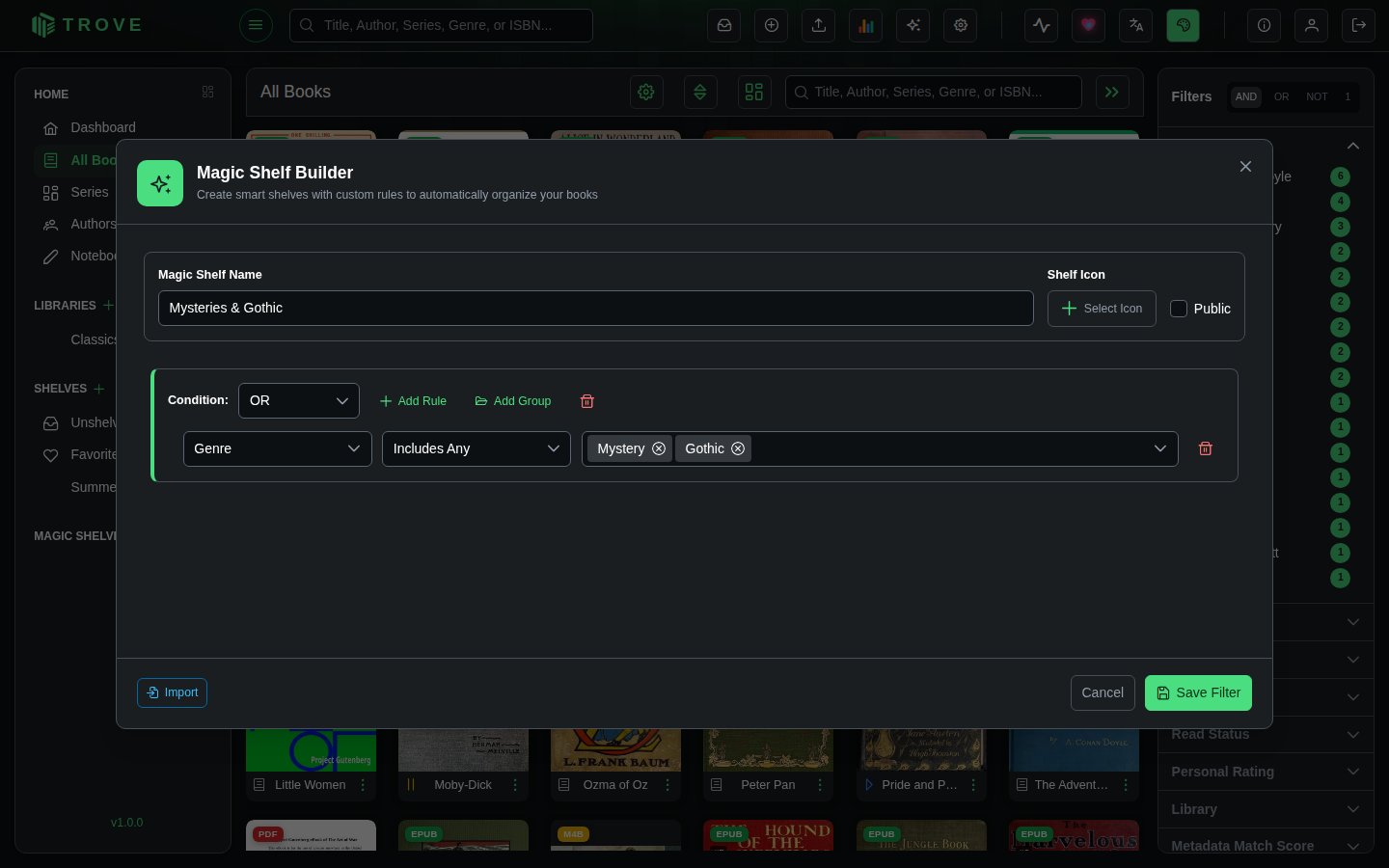Remove the Mystery genre chip

click(659, 448)
